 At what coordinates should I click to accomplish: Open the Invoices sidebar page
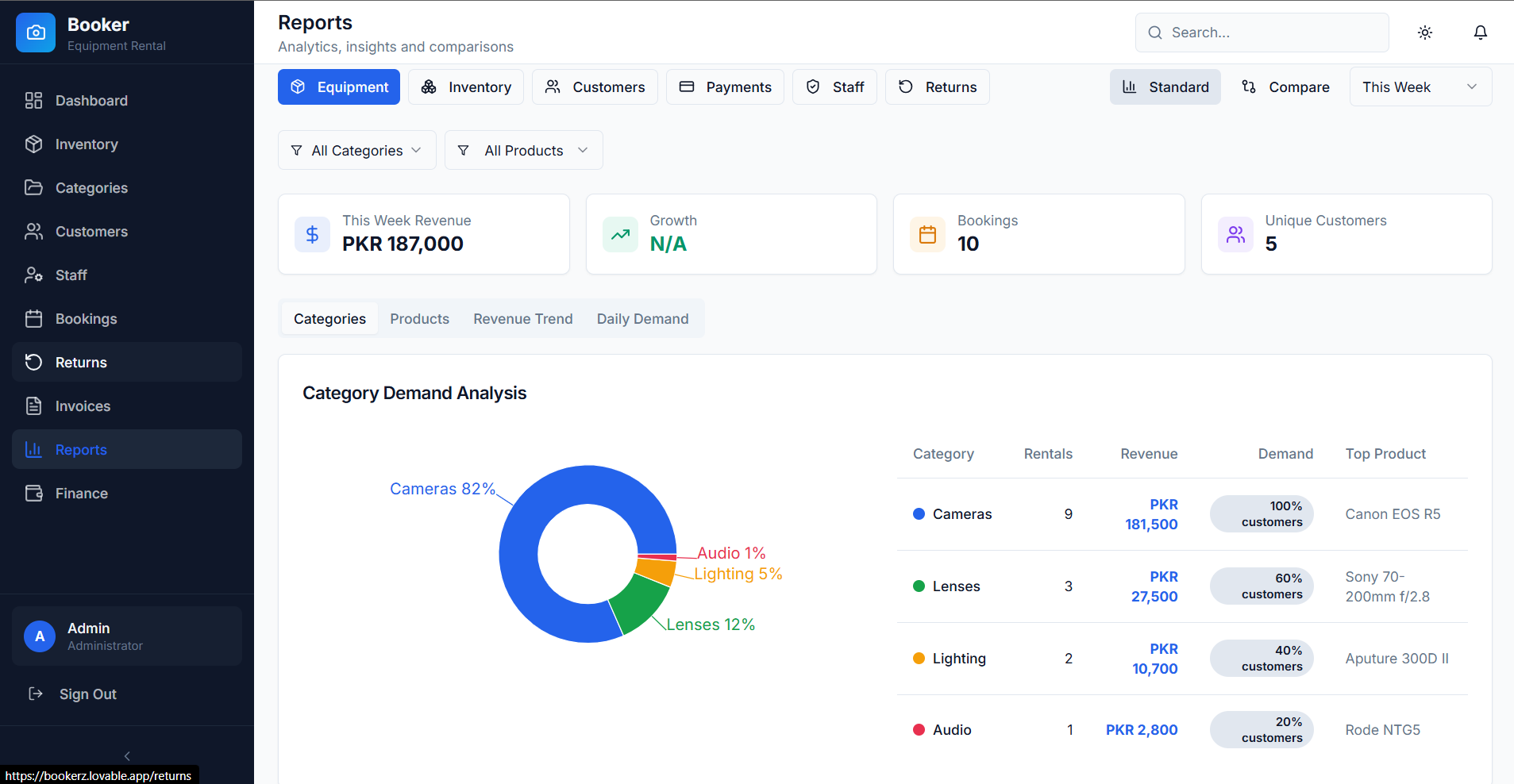(127, 406)
